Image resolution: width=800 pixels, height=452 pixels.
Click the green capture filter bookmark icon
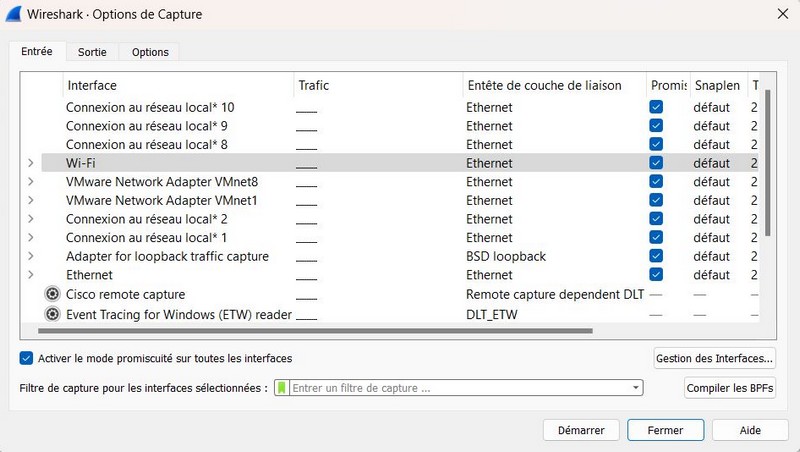tap(283, 388)
